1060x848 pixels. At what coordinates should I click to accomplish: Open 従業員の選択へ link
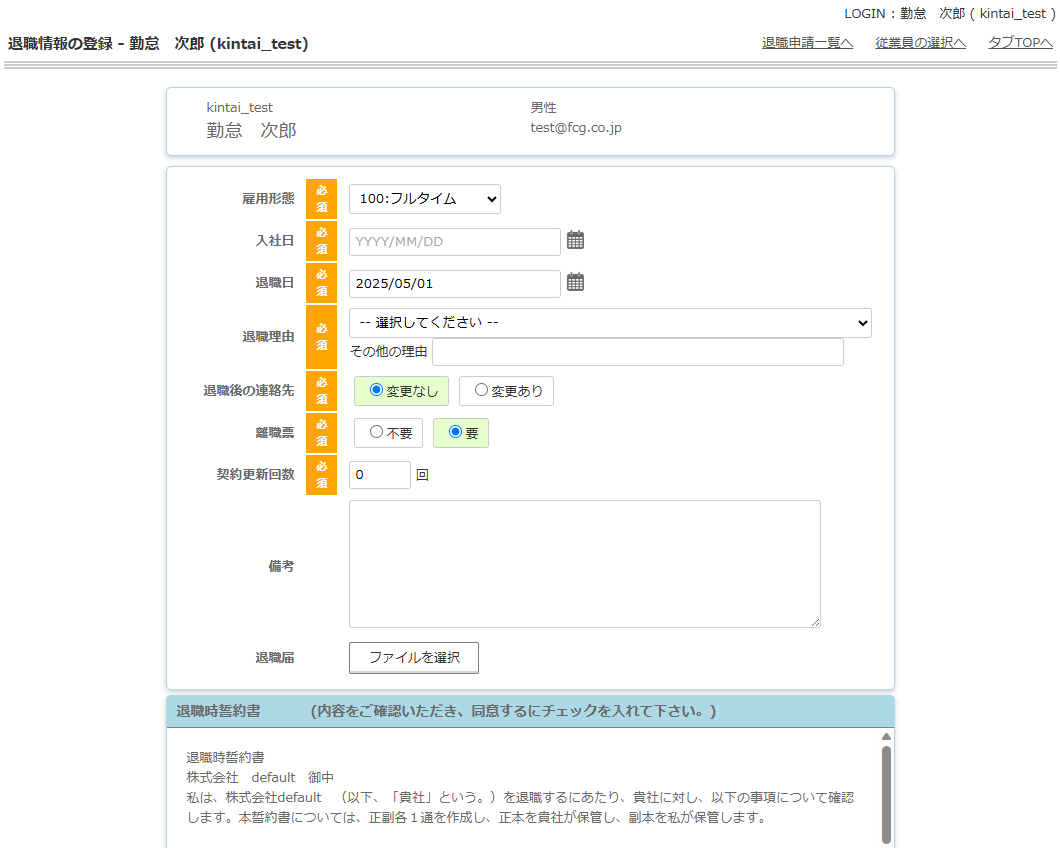coord(920,43)
